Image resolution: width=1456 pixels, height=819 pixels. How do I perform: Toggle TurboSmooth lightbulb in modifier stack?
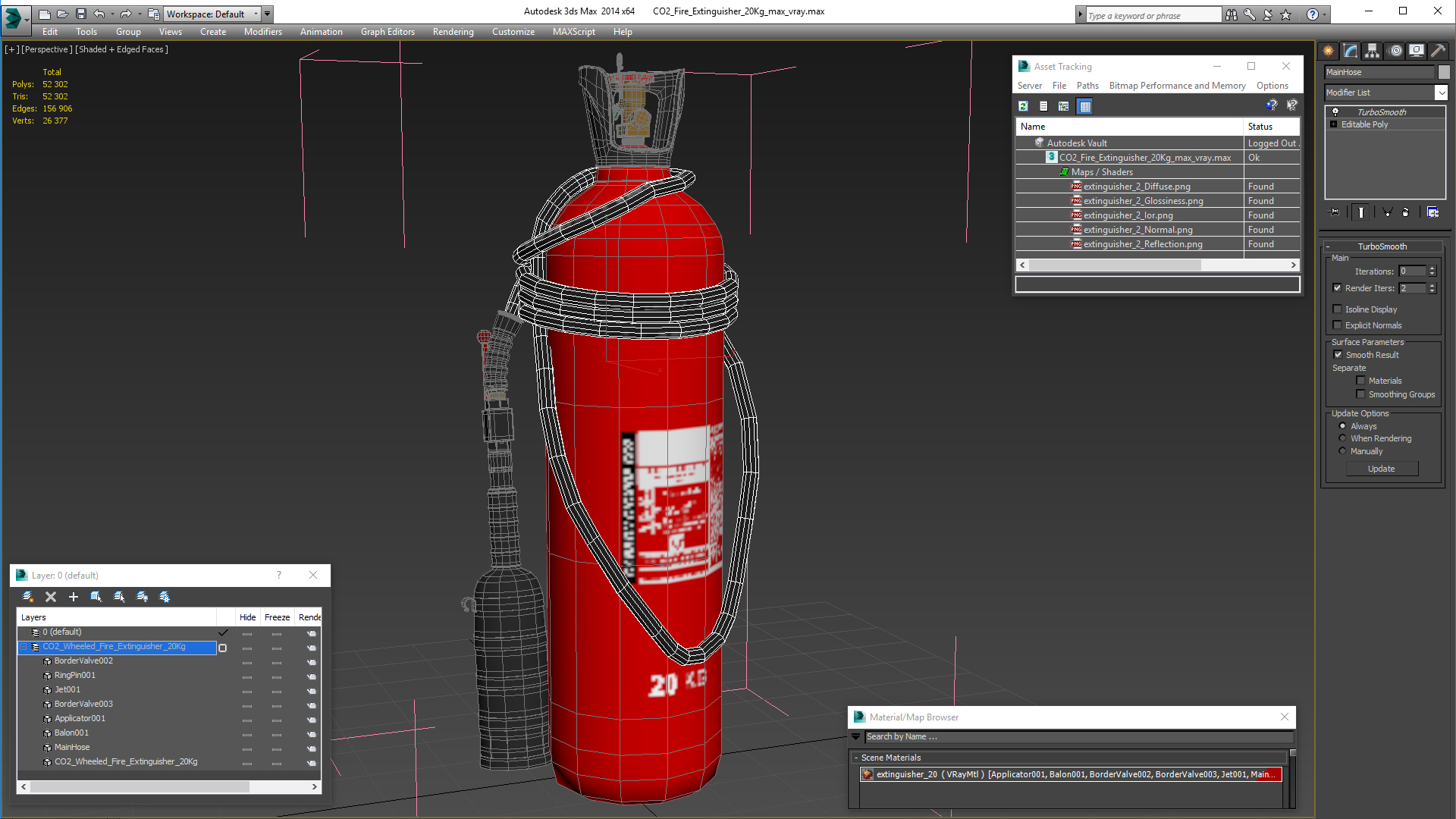click(x=1335, y=111)
